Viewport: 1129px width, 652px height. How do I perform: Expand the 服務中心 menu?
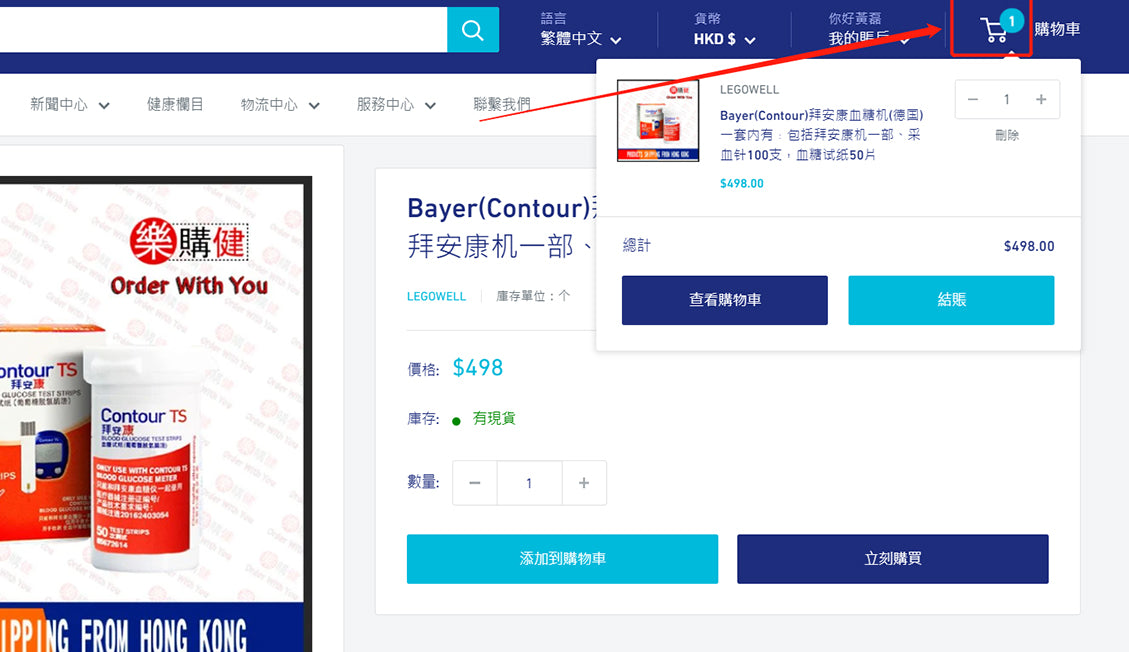click(396, 104)
